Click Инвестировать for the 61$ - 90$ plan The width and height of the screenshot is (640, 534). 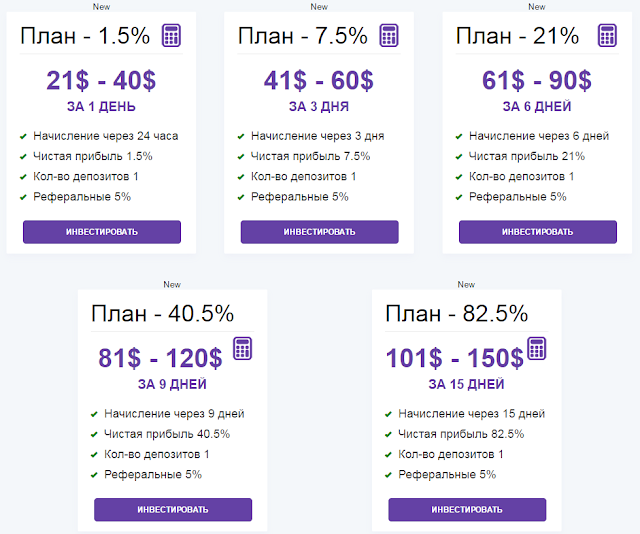[538, 232]
